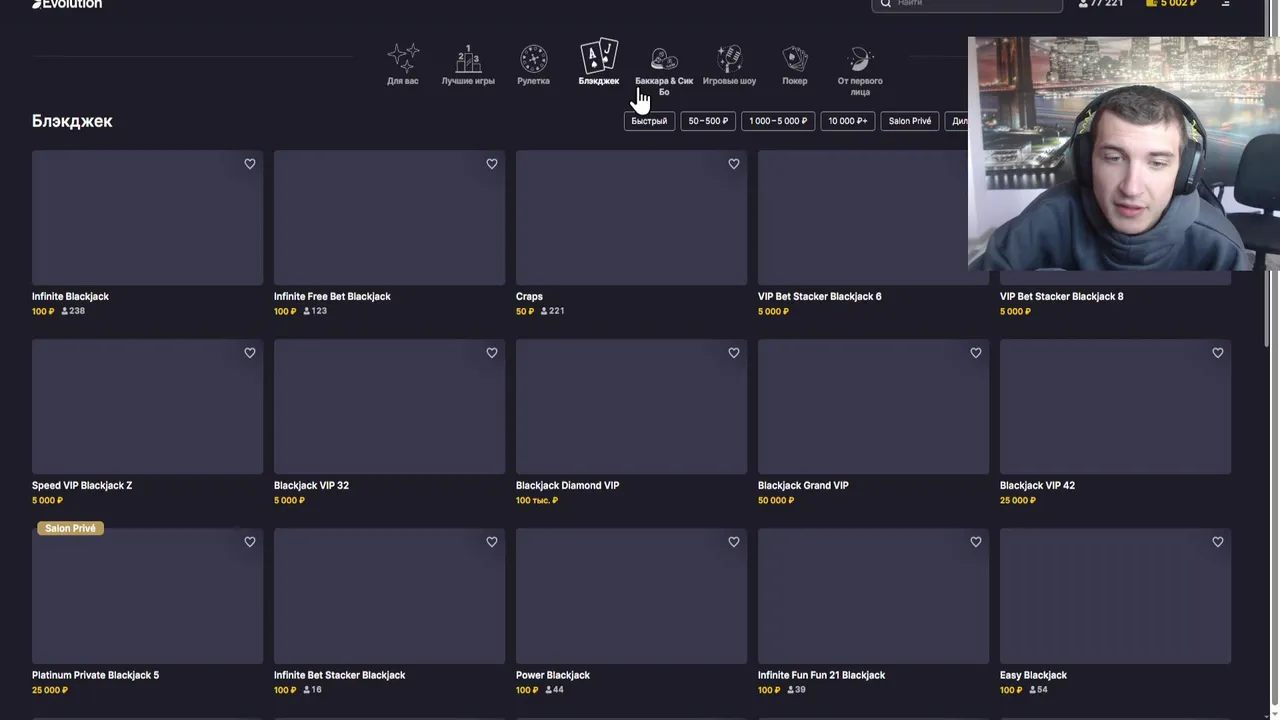The height and width of the screenshot is (720, 1280).
Task: Favorite the Speed VIP Blackjack Z table
Action: click(250, 353)
